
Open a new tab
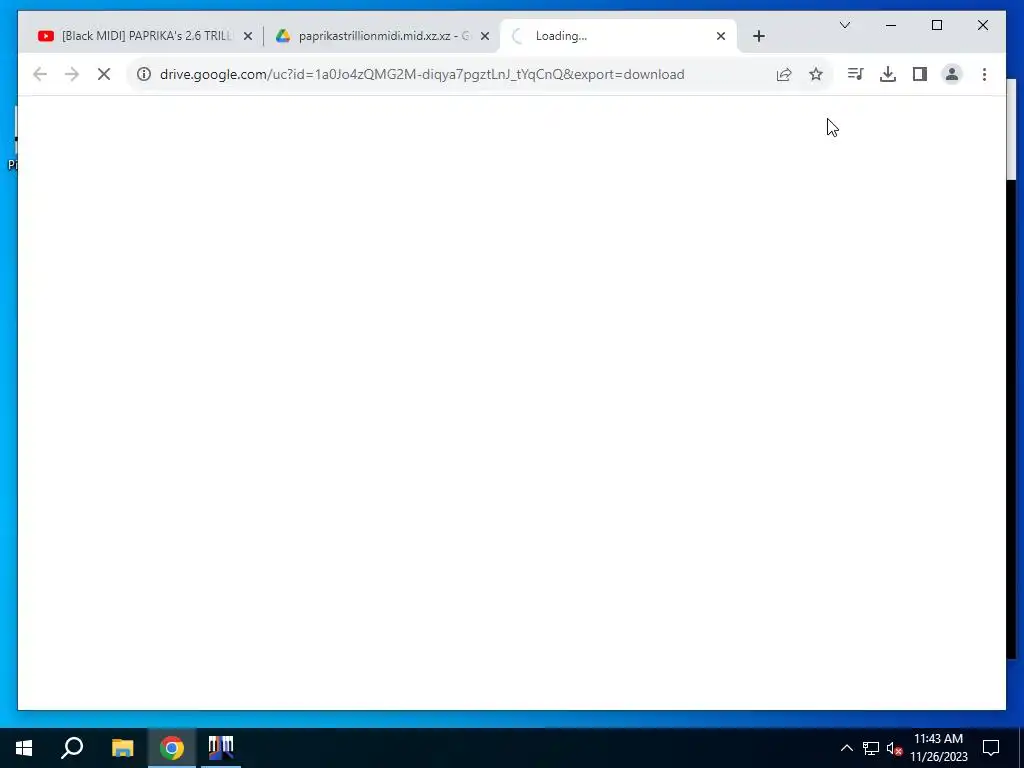[x=758, y=36]
